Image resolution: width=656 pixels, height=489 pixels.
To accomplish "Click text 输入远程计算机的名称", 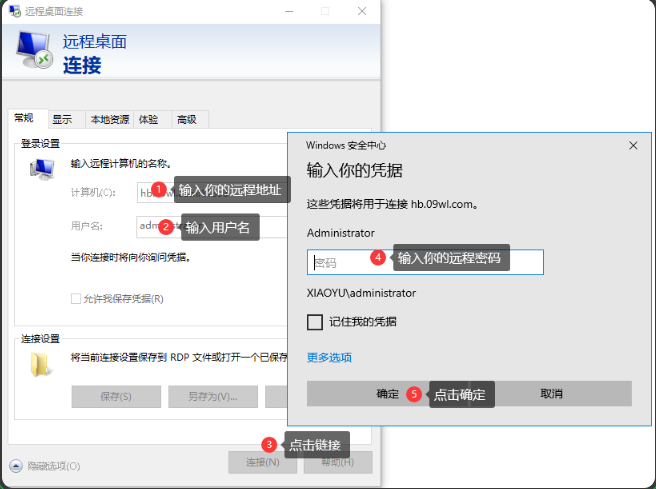I will point(121,164).
